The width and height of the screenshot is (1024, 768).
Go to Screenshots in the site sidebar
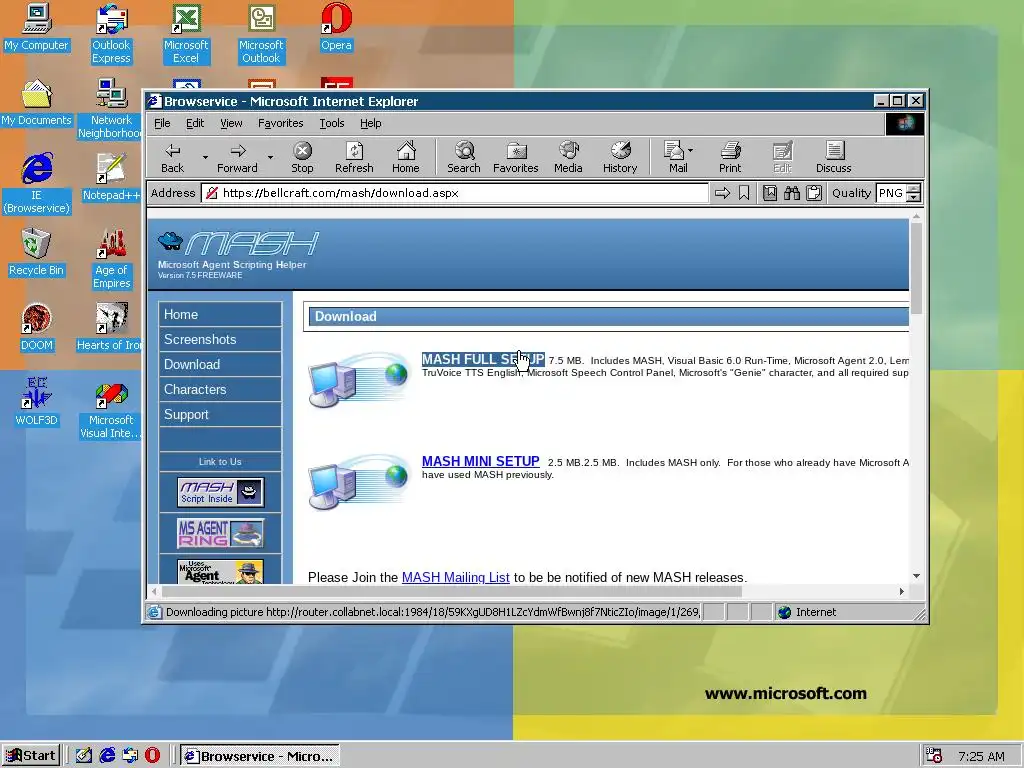220,339
